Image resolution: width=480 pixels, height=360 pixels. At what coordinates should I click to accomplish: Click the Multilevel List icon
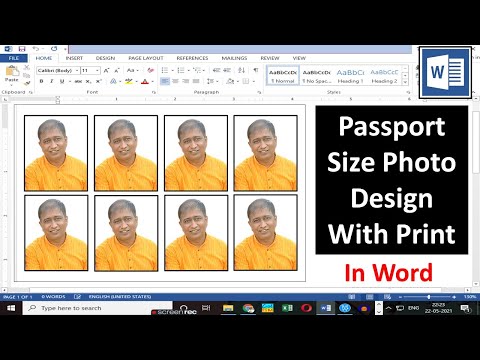click(x=197, y=70)
